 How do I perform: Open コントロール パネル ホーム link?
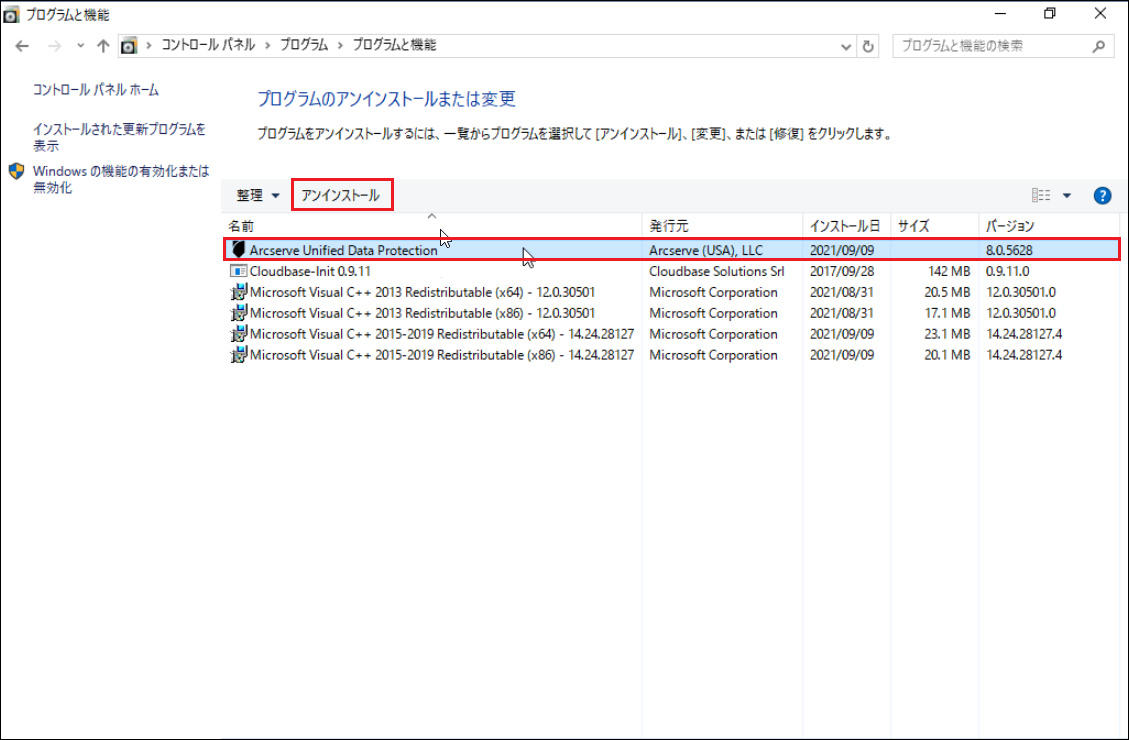(96, 90)
